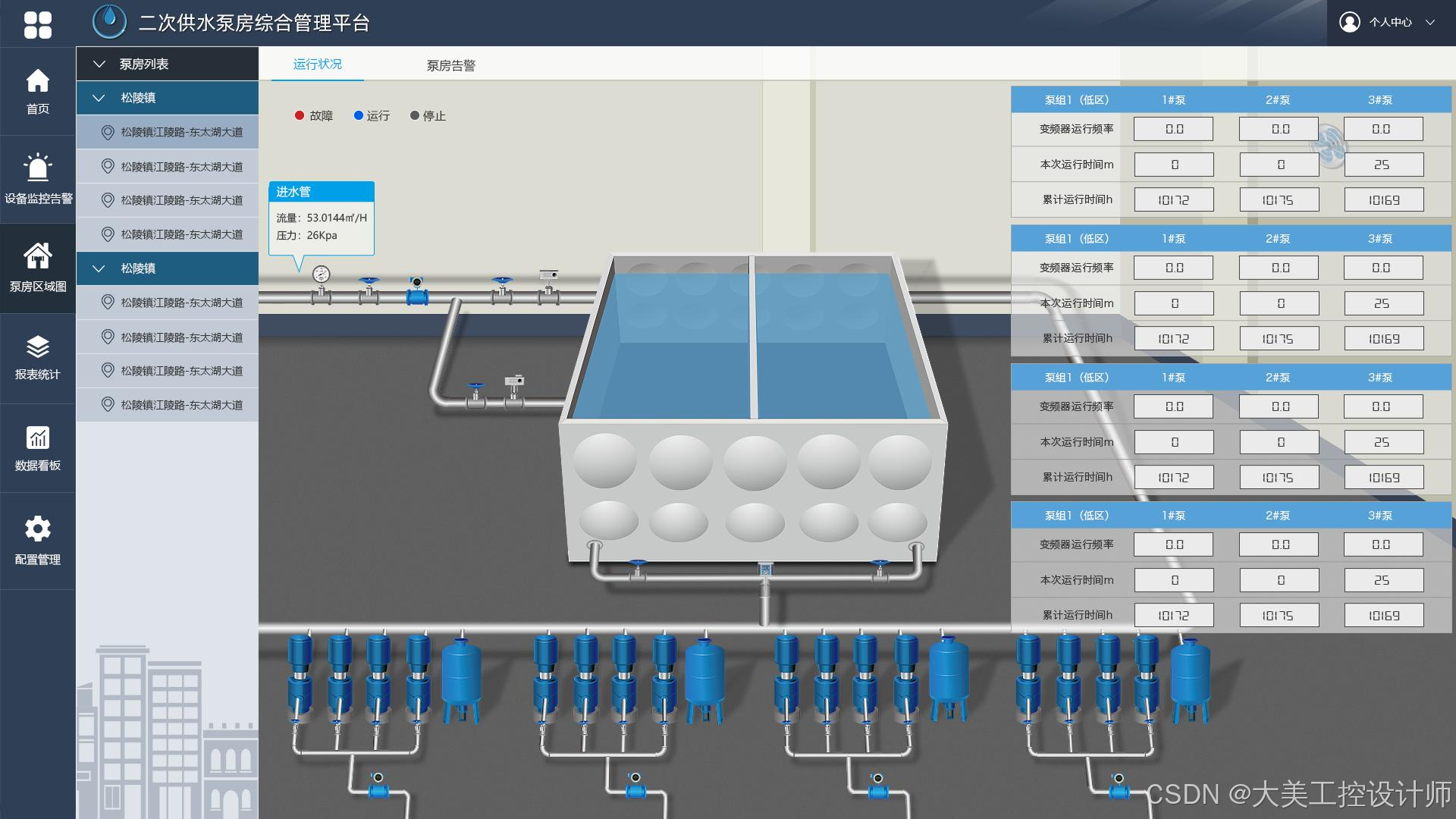Click the pressure gauge on inlet pipe
1456x819 pixels.
tap(321, 275)
